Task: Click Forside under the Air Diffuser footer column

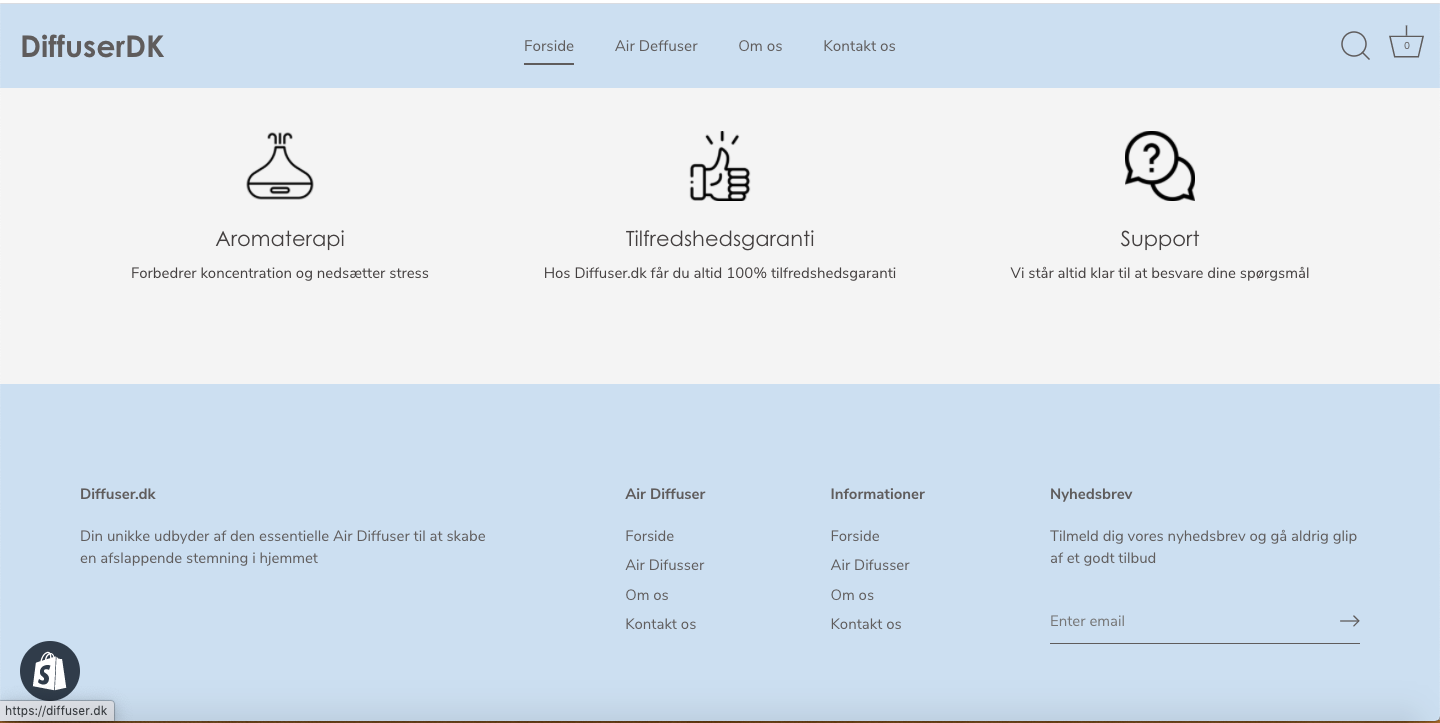Action: pyautogui.click(x=650, y=536)
